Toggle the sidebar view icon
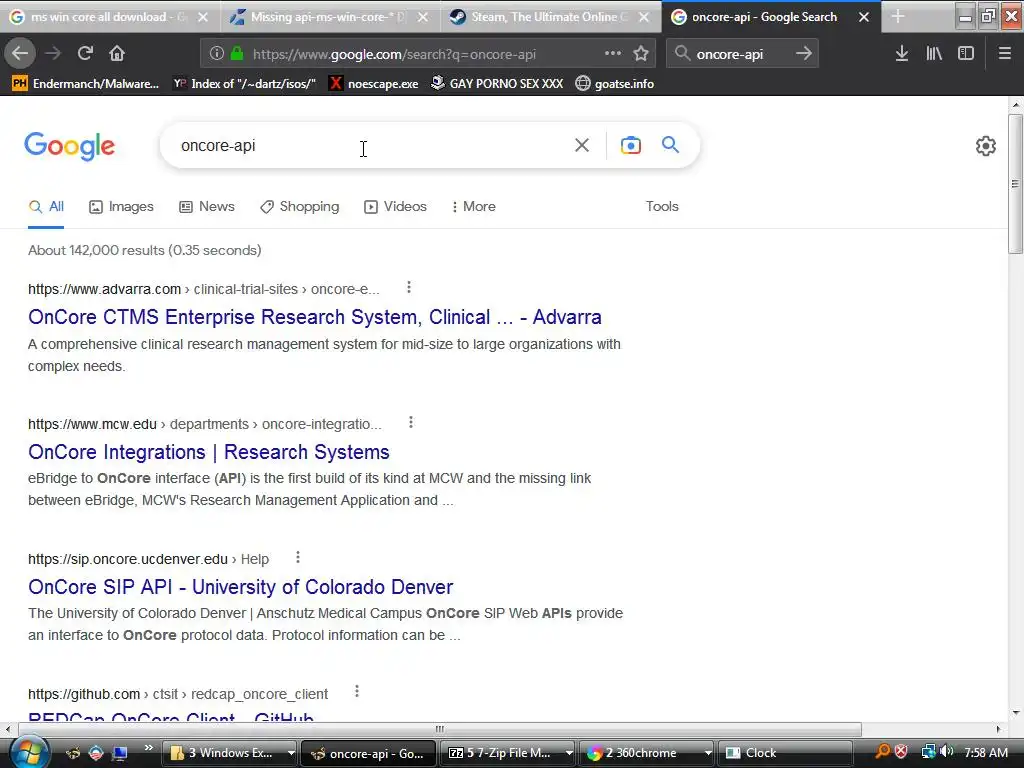The height and width of the screenshot is (768, 1024). 966,54
